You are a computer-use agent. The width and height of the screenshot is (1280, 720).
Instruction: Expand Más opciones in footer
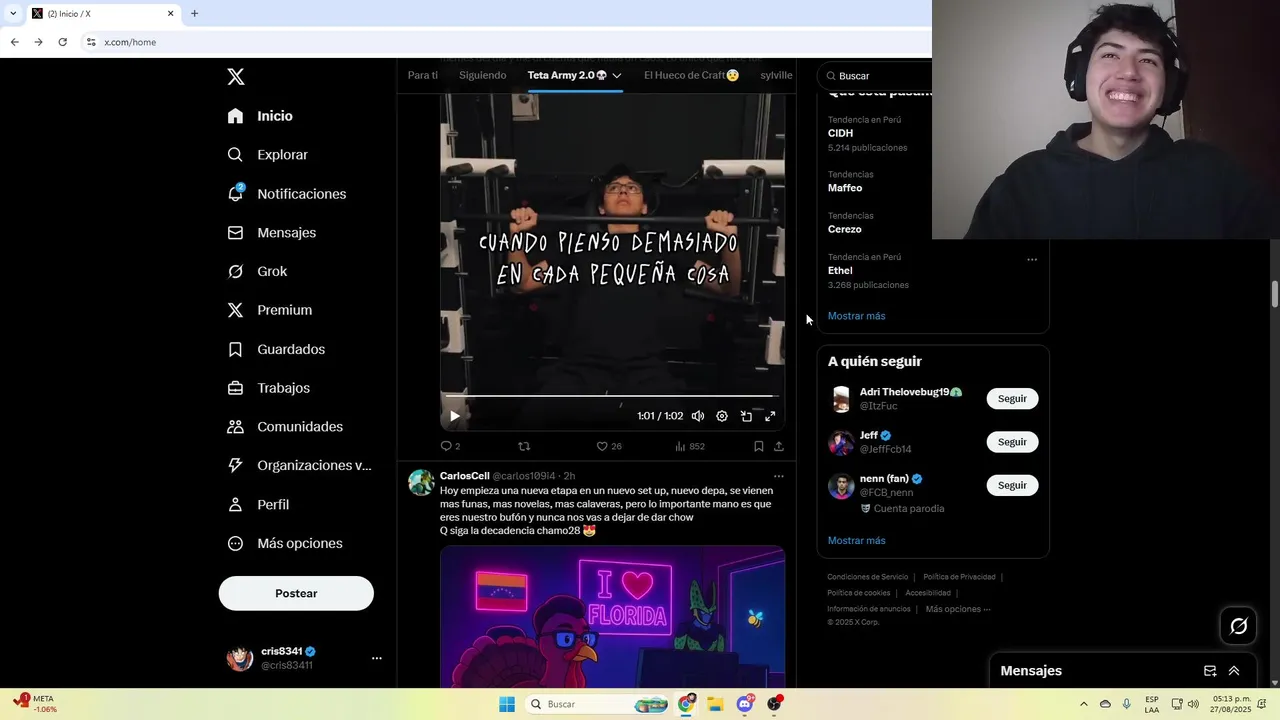tap(958, 609)
